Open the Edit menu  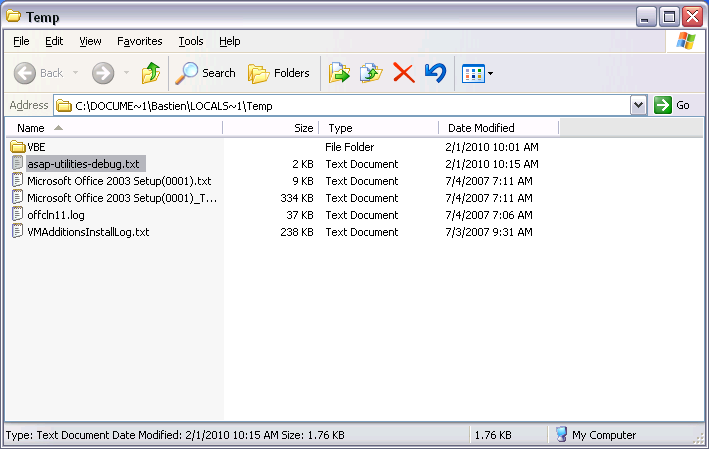[x=54, y=41]
